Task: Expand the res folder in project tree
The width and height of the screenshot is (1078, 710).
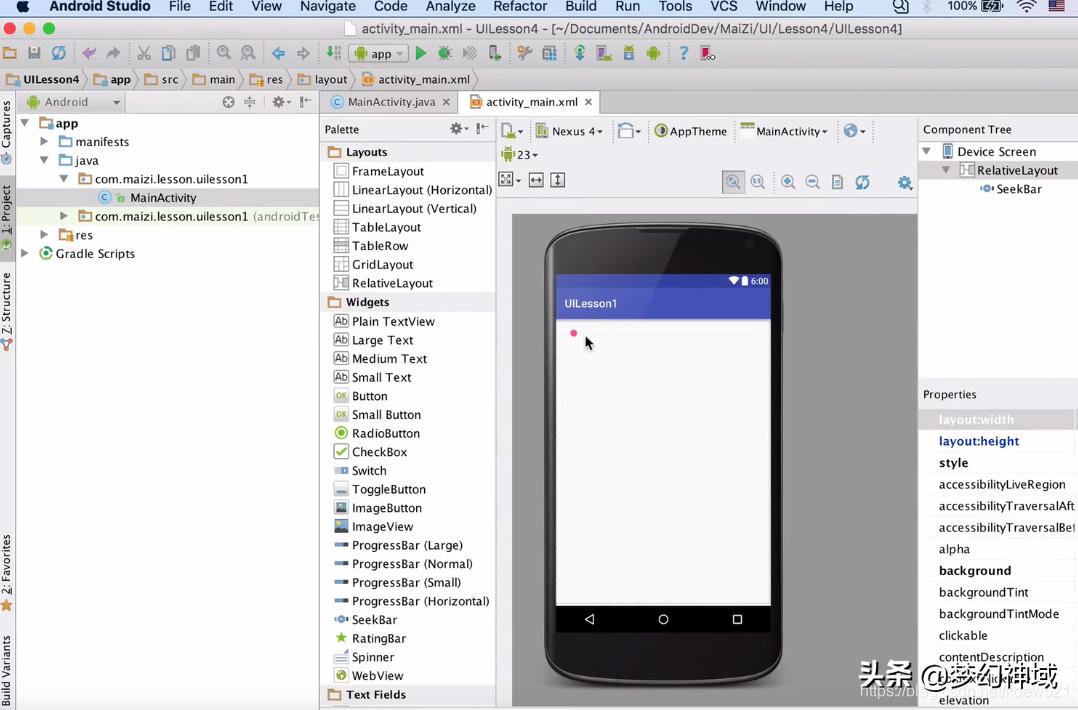Action: (x=44, y=235)
